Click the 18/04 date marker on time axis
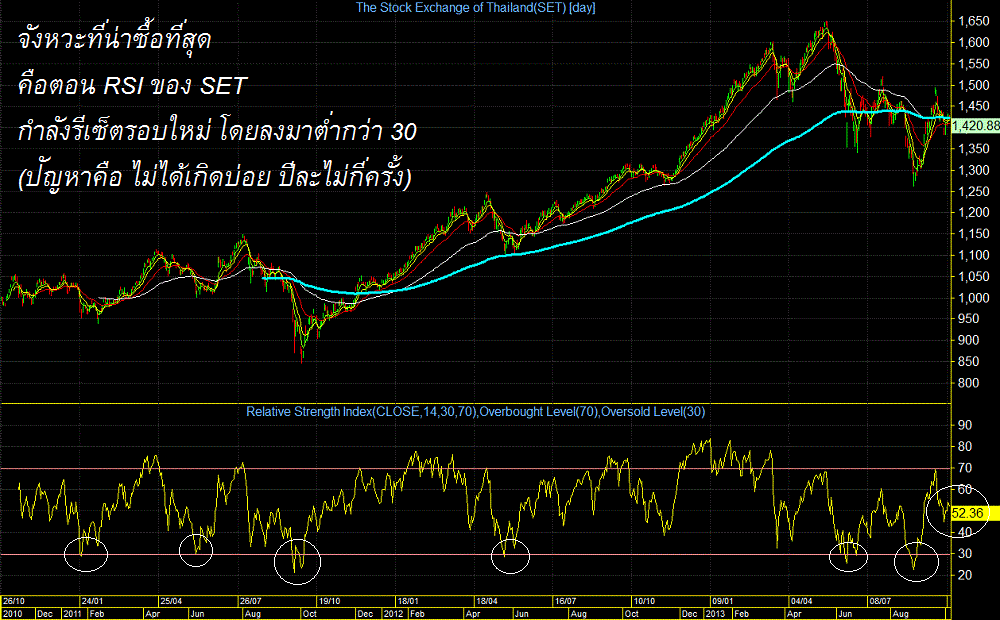This screenshot has height=620, width=1000. pyautogui.click(x=487, y=602)
